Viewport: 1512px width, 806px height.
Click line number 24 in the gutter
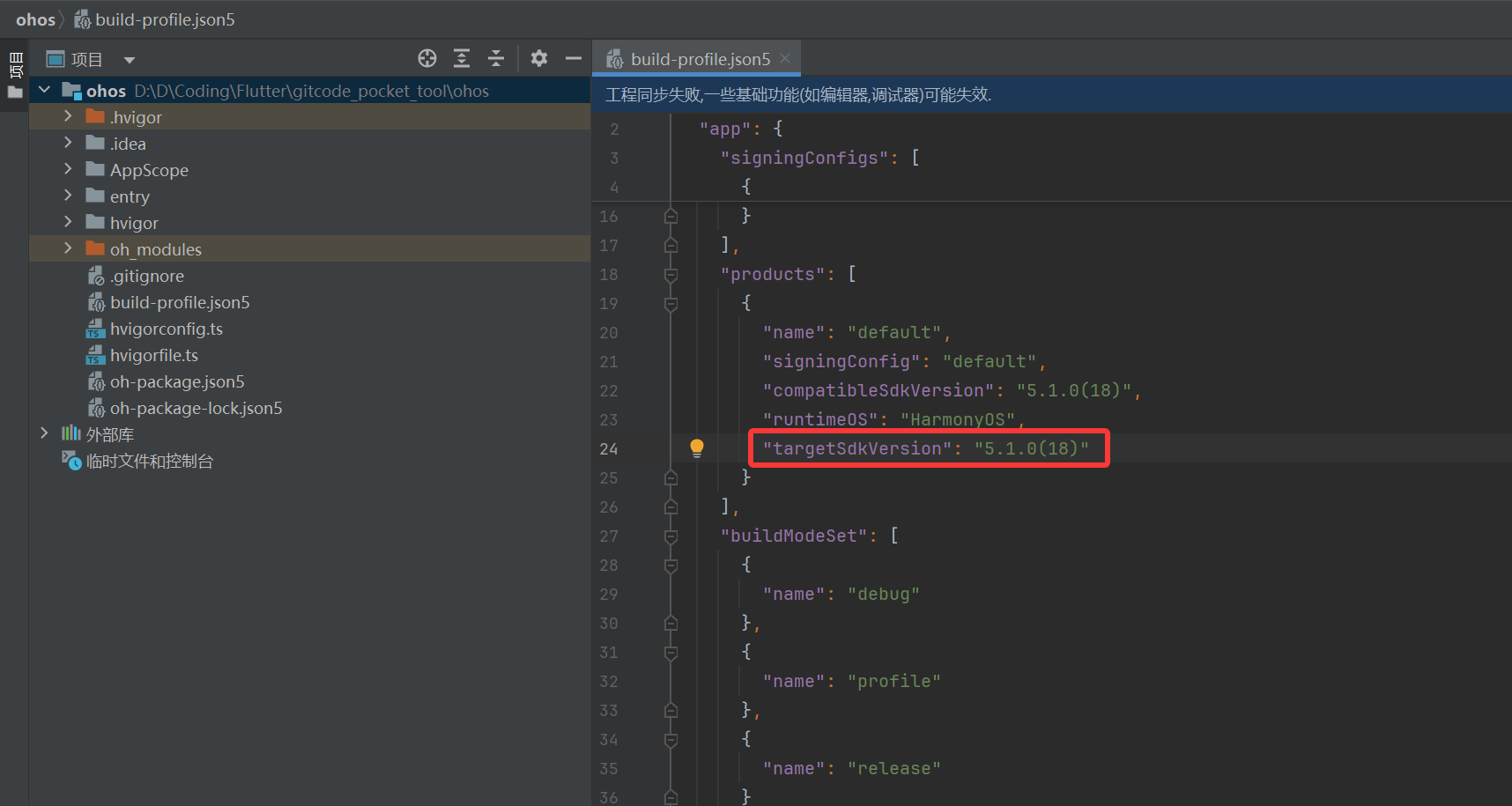(609, 448)
